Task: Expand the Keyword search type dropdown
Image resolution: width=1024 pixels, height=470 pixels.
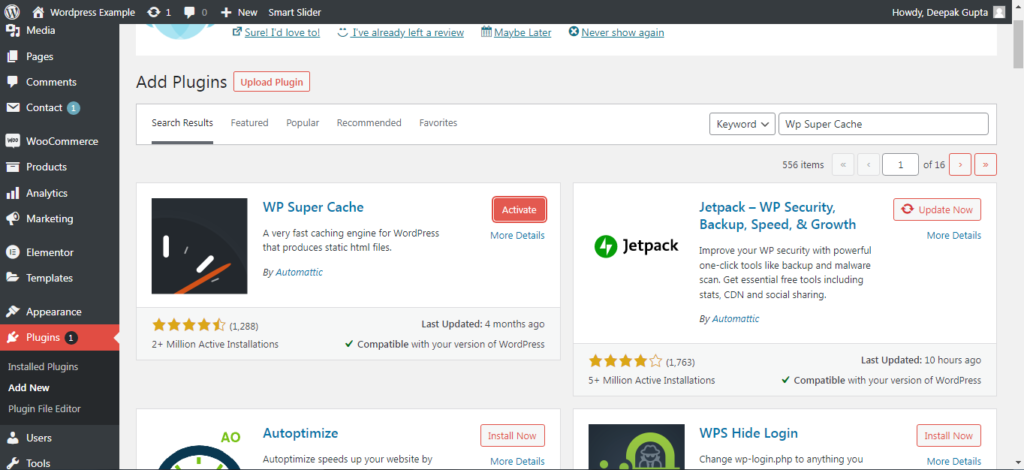Action: pos(742,124)
